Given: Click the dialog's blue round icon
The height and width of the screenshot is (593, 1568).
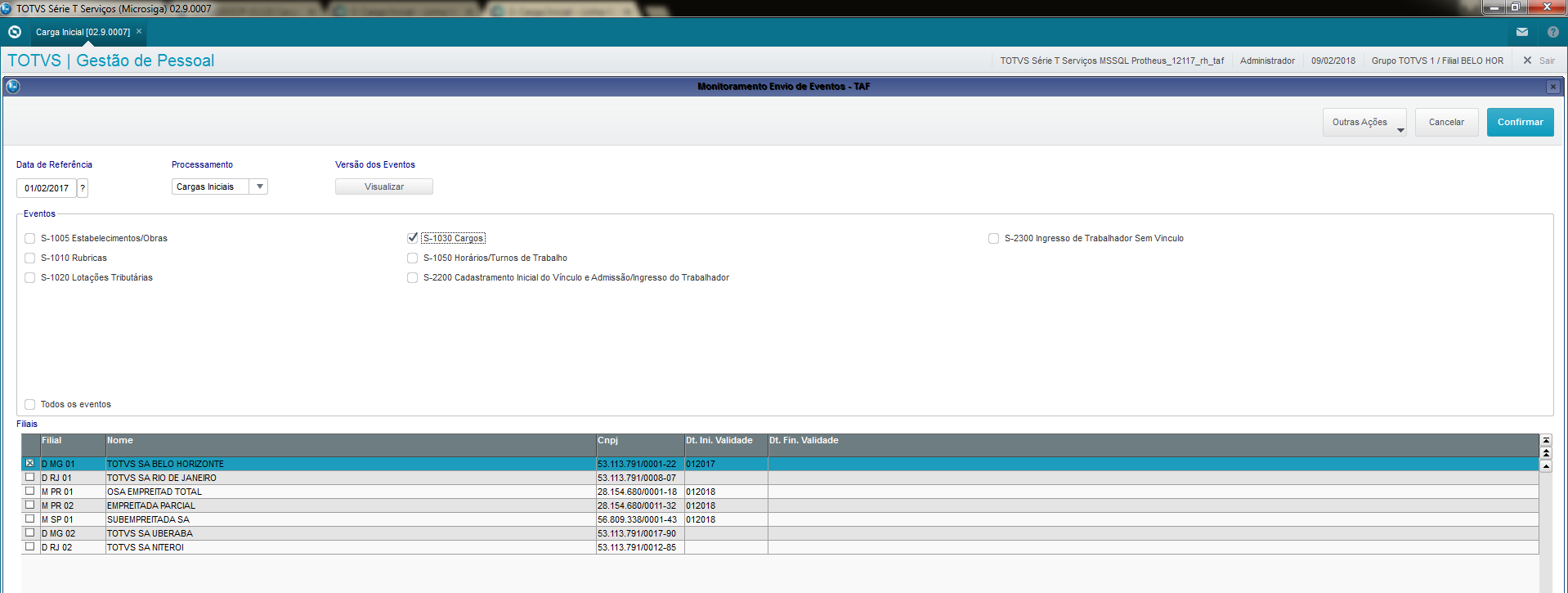Looking at the screenshot, I should point(12,86).
